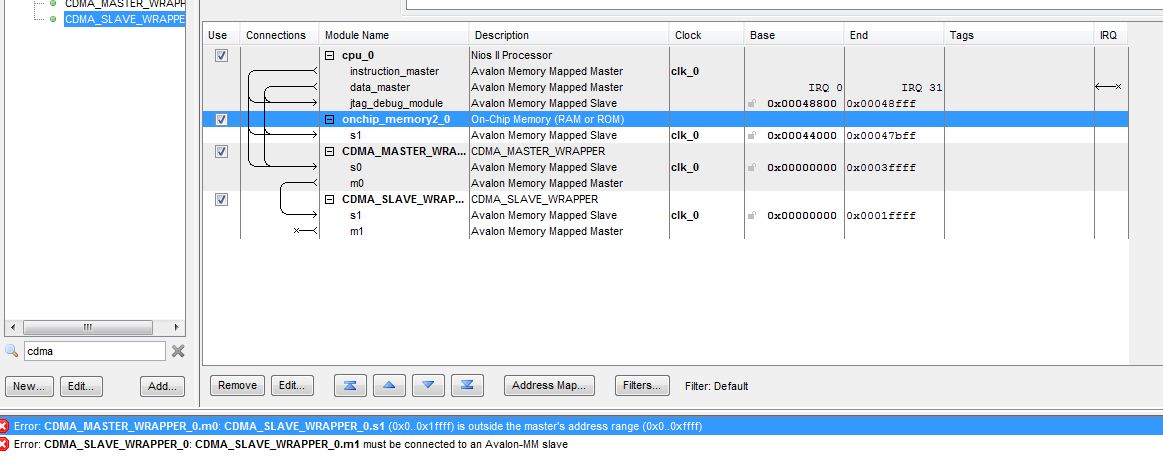
Task: Toggle Use checkbox for onchip_memory2_0
Action: pos(221,119)
